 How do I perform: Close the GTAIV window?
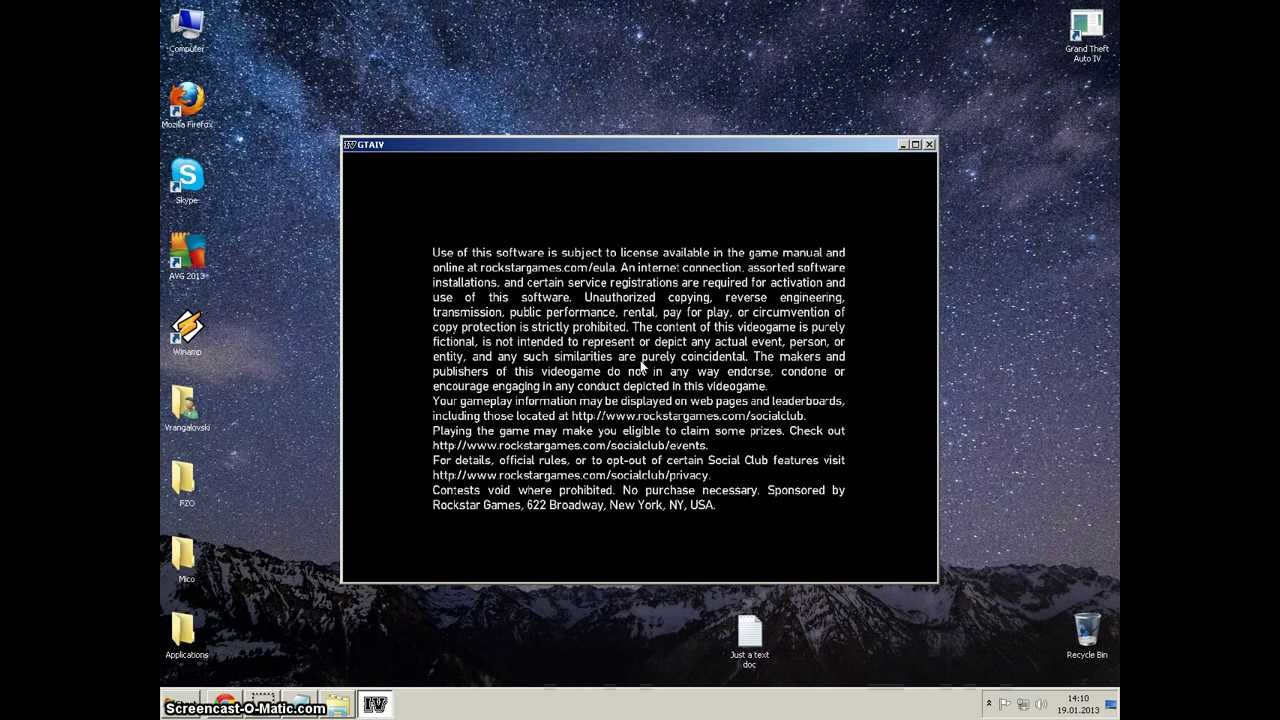[x=929, y=145]
